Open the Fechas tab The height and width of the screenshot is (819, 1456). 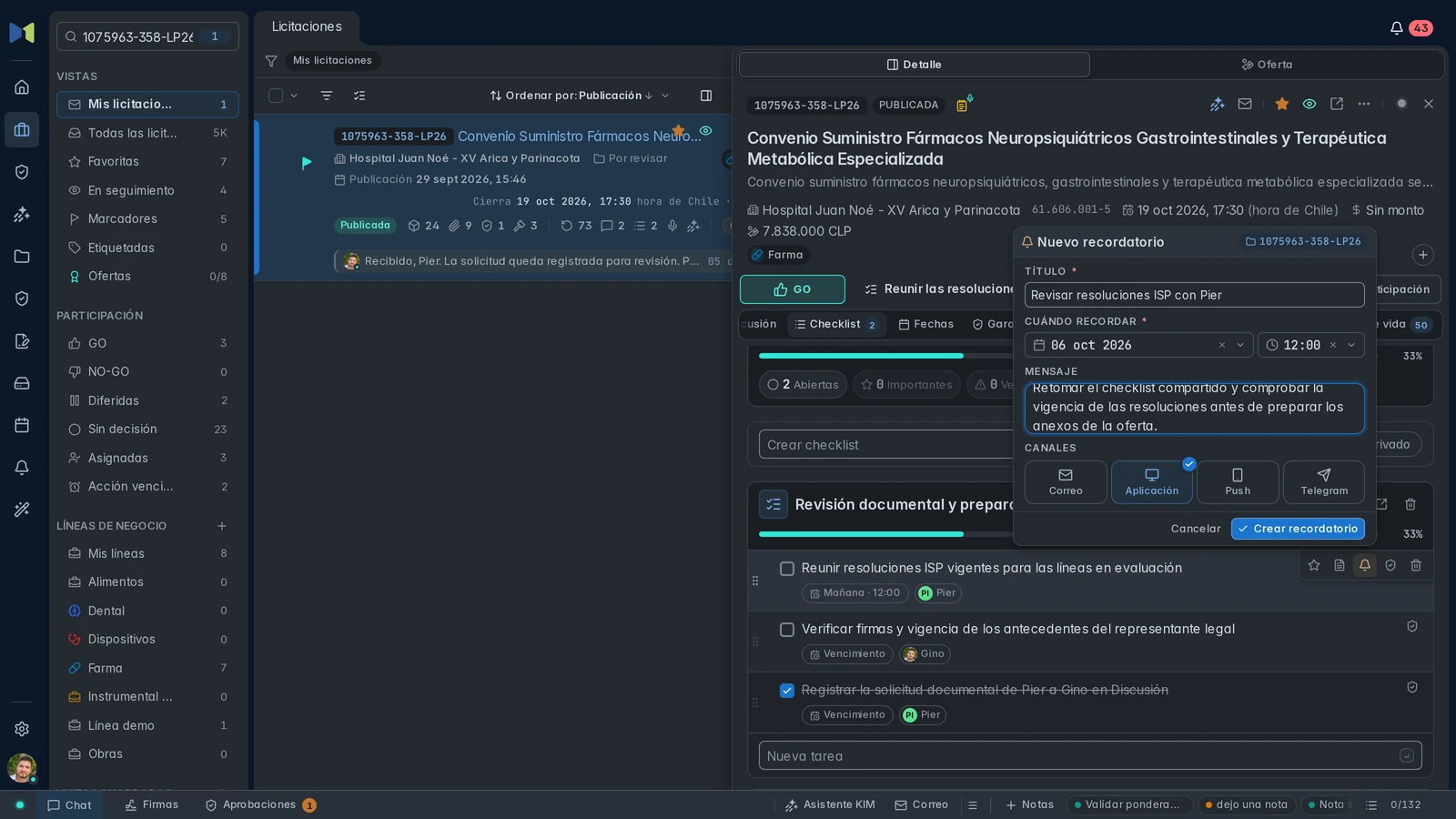click(x=925, y=324)
